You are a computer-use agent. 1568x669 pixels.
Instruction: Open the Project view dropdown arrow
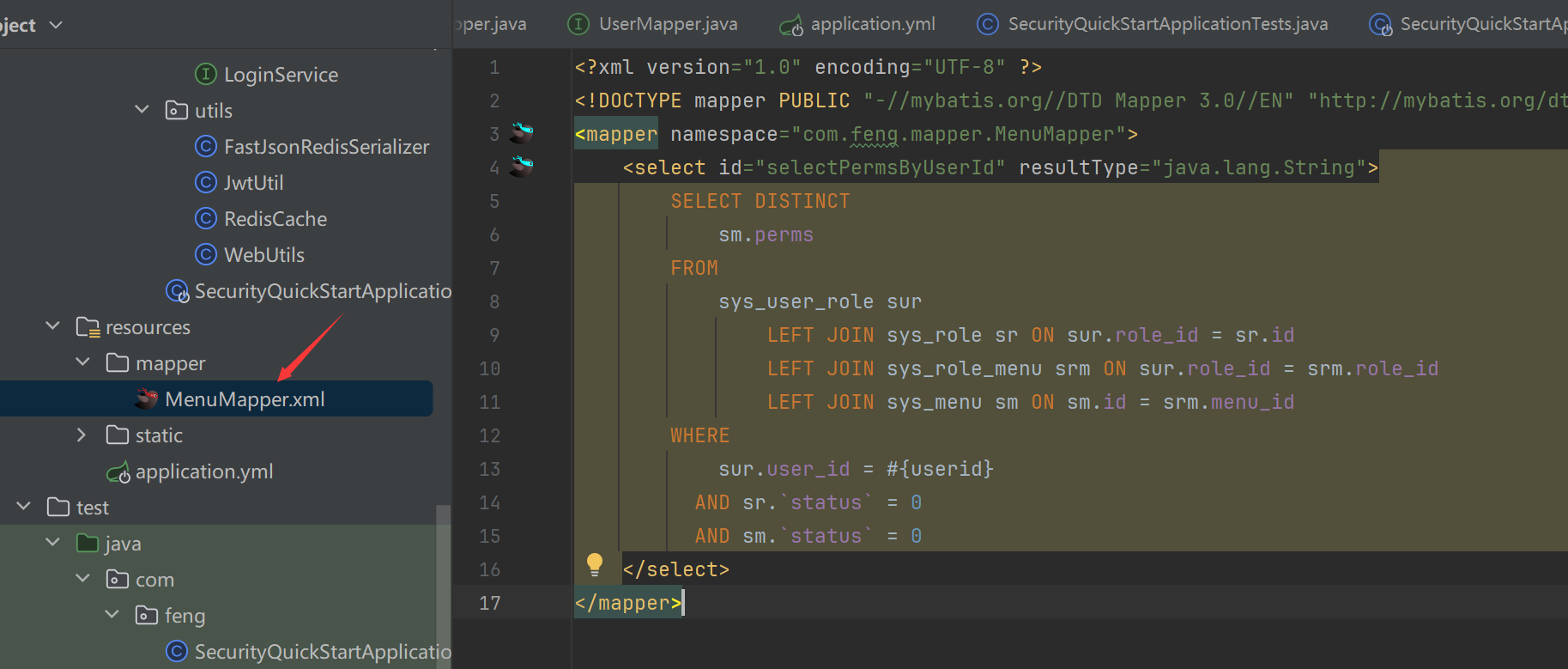[x=57, y=25]
